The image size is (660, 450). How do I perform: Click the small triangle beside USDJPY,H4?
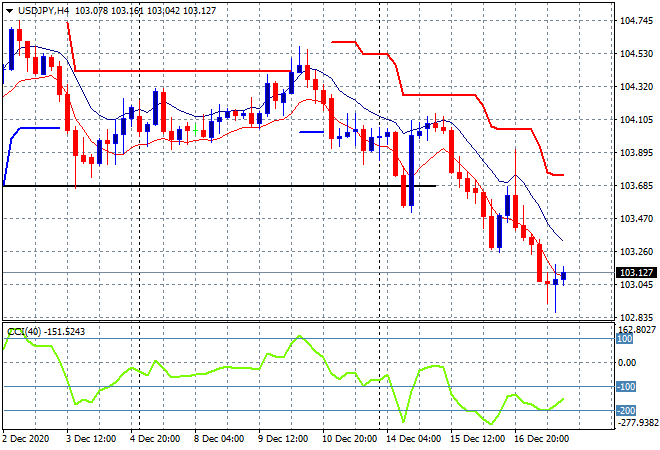tap(9, 11)
